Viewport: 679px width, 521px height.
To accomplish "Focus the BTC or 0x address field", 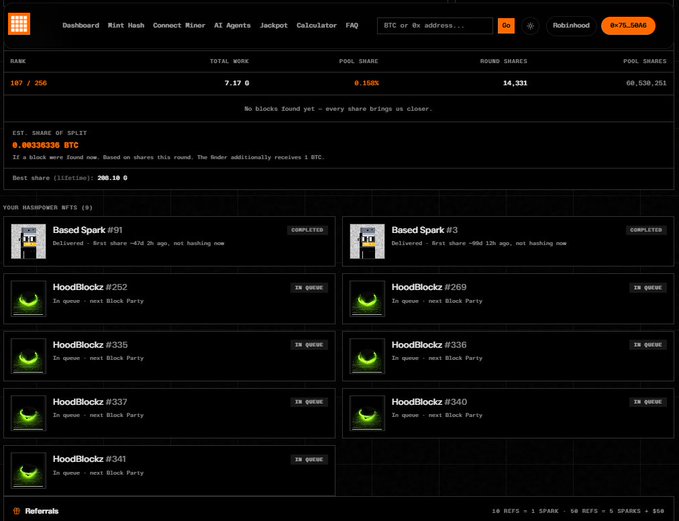I will tap(435, 26).
